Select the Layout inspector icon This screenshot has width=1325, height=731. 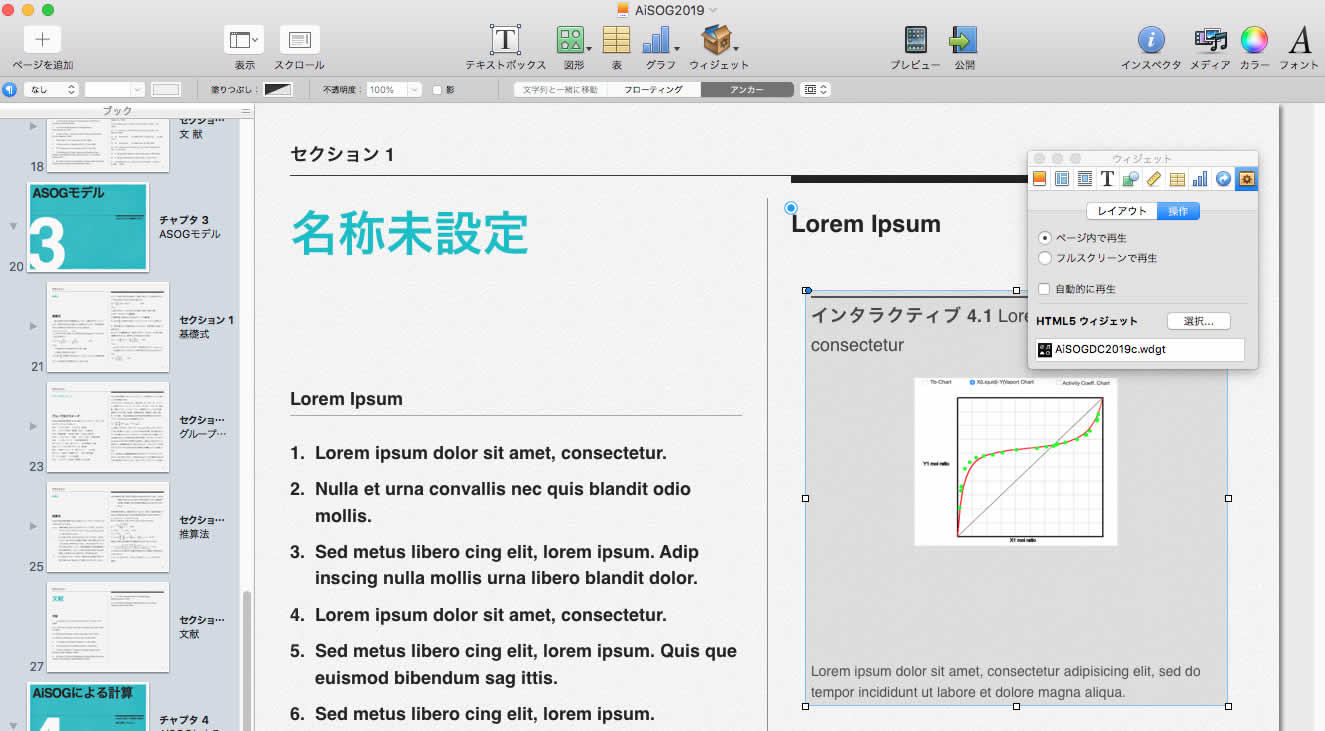1062,179
